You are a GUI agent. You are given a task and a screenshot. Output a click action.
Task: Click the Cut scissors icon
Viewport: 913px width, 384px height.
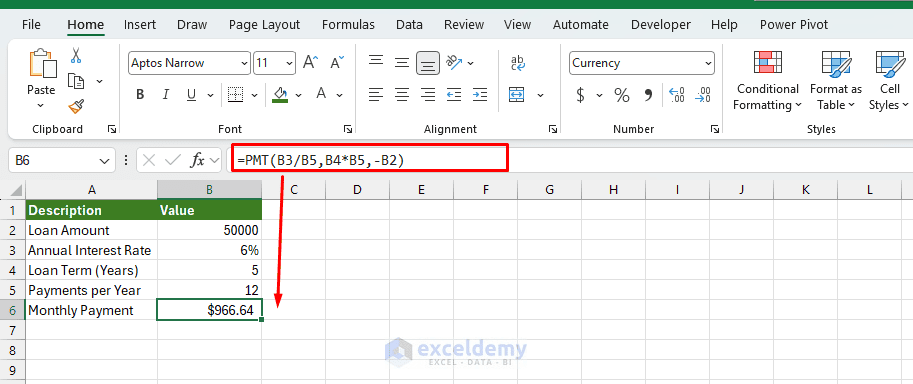point(76,55)
